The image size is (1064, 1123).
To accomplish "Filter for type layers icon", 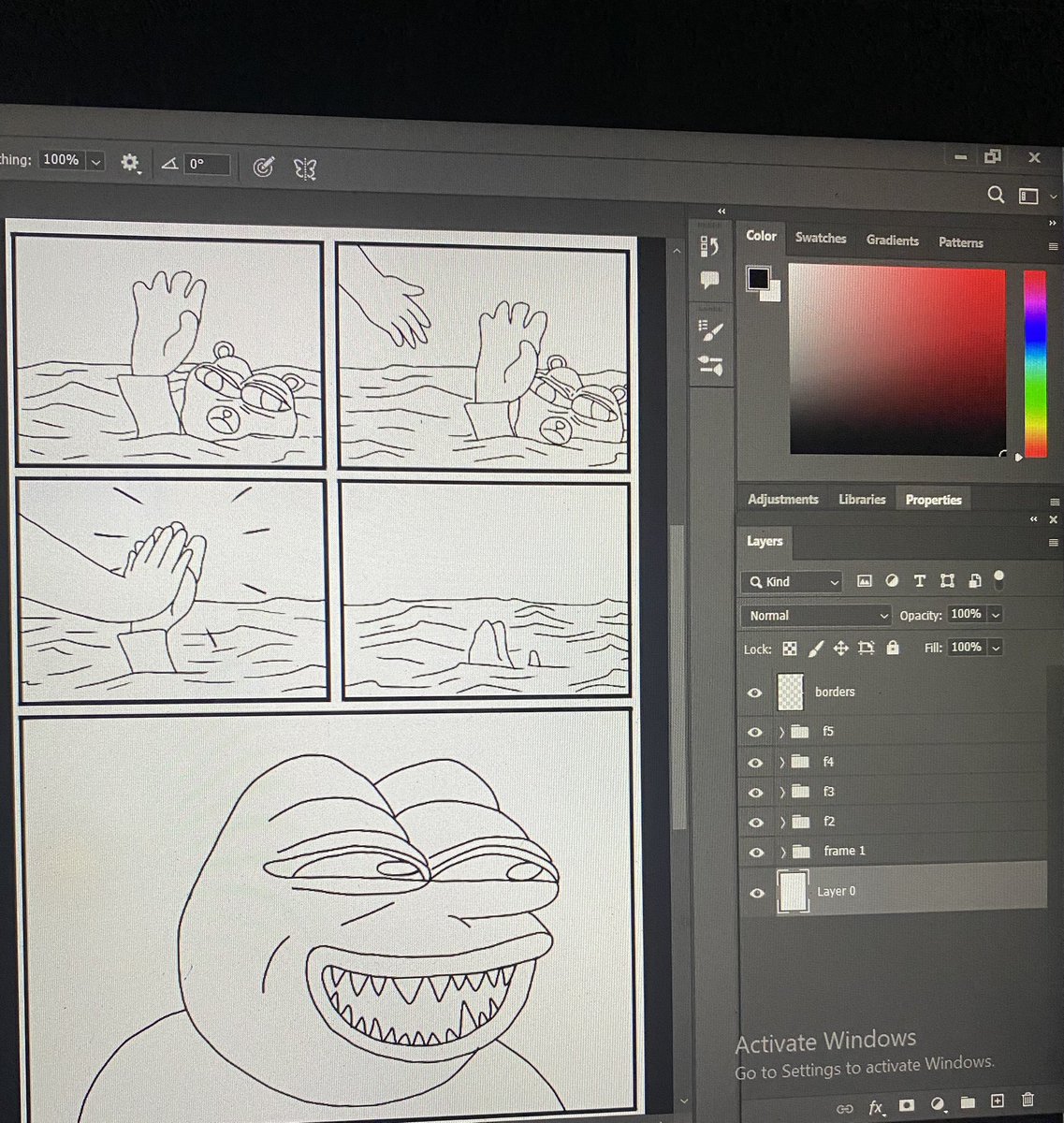I will coord(919,581).
